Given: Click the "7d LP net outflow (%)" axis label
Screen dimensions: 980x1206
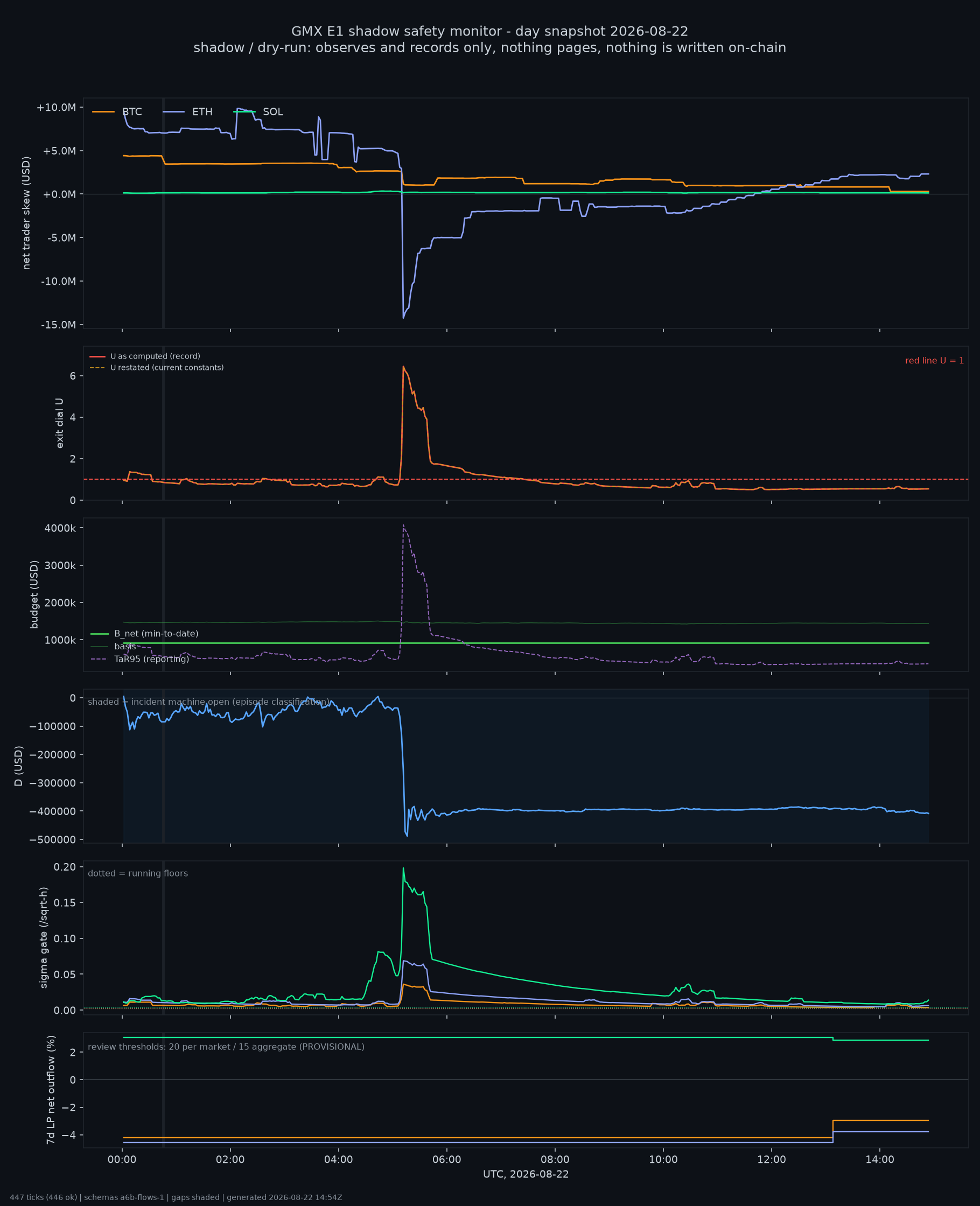Looking at the screenshot, I should (51, 1090).
